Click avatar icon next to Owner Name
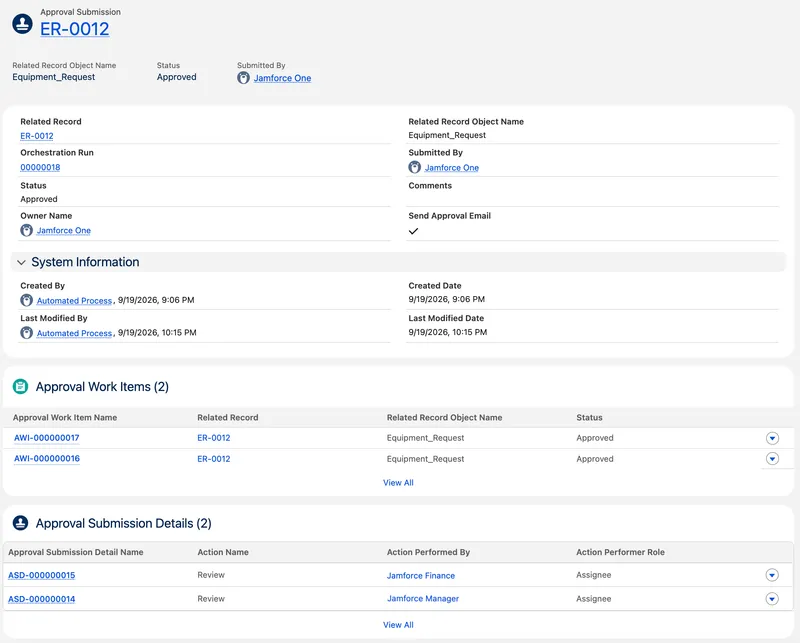The height and width of the screenshot is (643, 800). tap(27, 230)
